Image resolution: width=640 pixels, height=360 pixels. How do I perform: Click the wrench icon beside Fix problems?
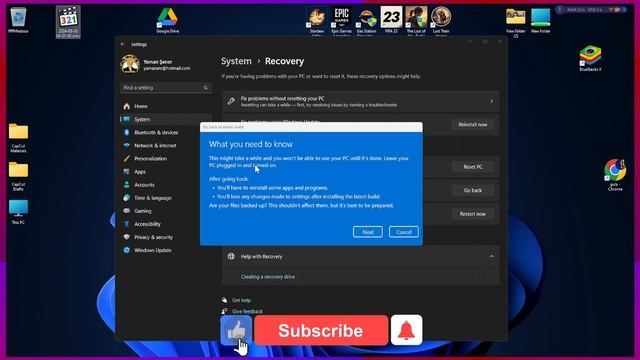pos(231,101)
